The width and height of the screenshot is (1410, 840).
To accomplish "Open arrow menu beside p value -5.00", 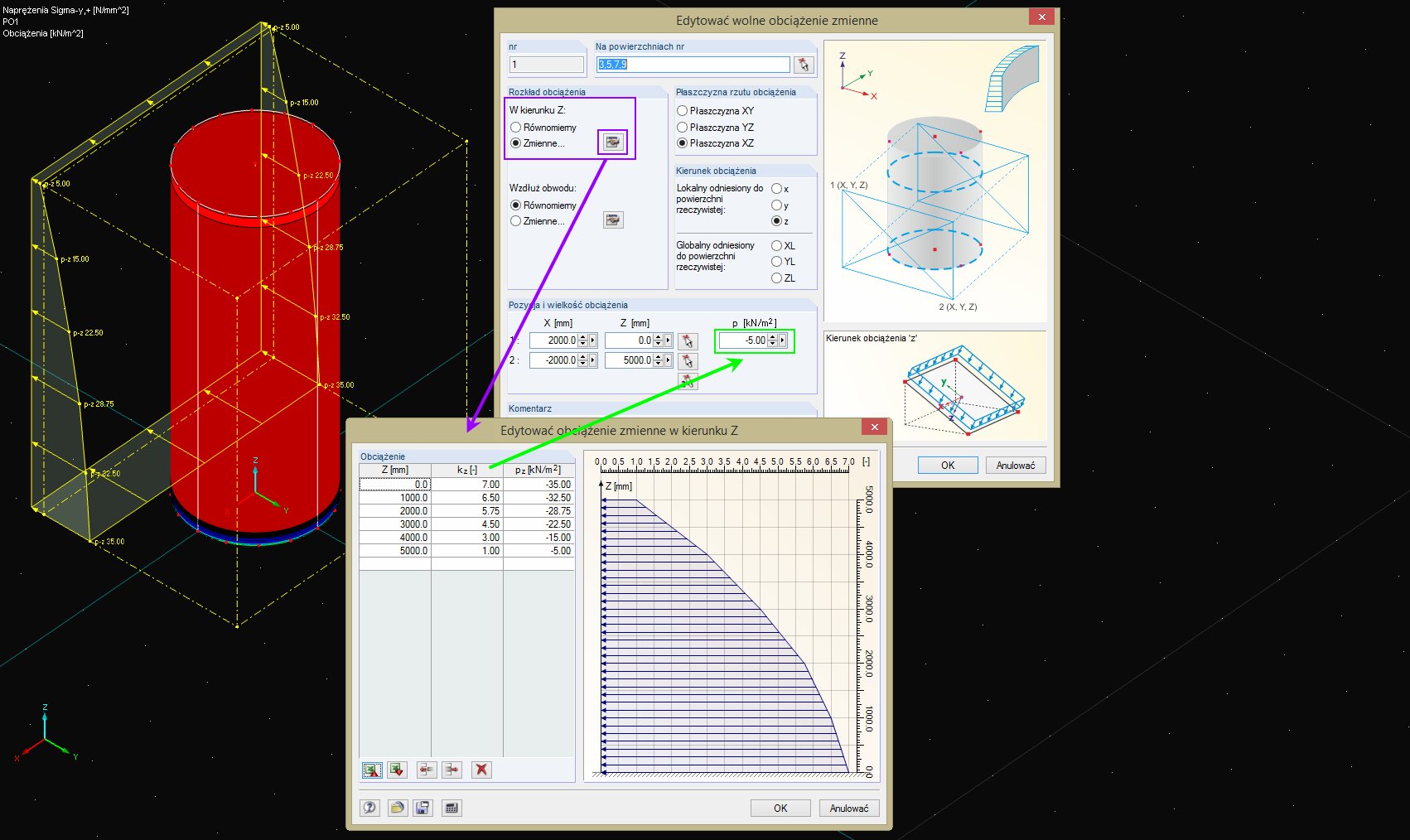I will [783, 340].
